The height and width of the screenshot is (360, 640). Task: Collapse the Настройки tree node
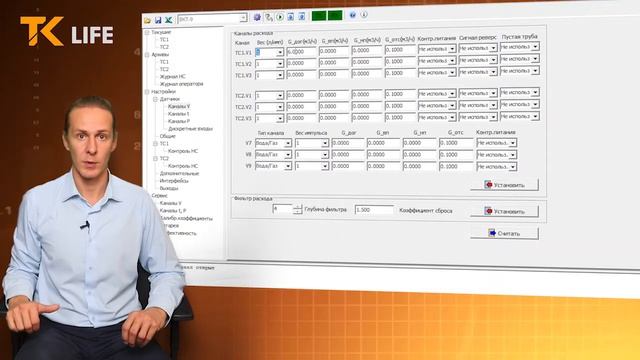(147, 92)
